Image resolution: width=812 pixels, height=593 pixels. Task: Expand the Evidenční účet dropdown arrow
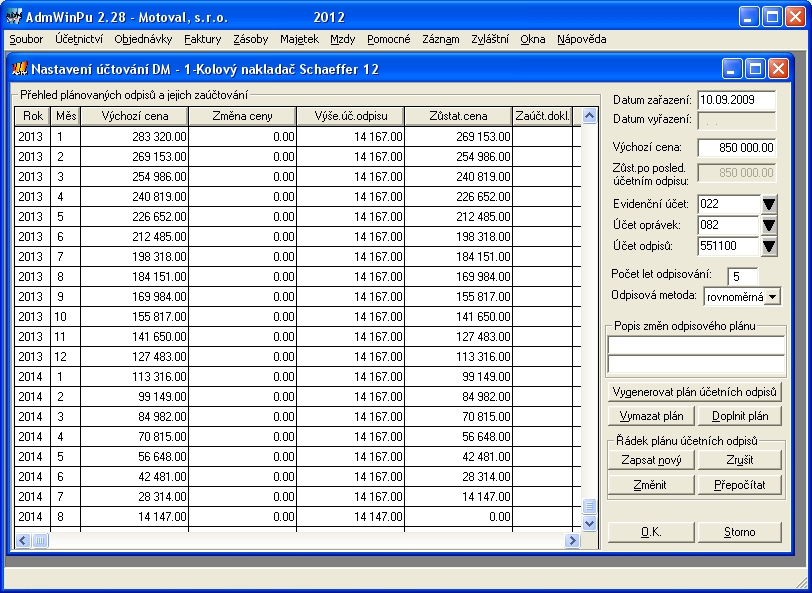[769, 204]
